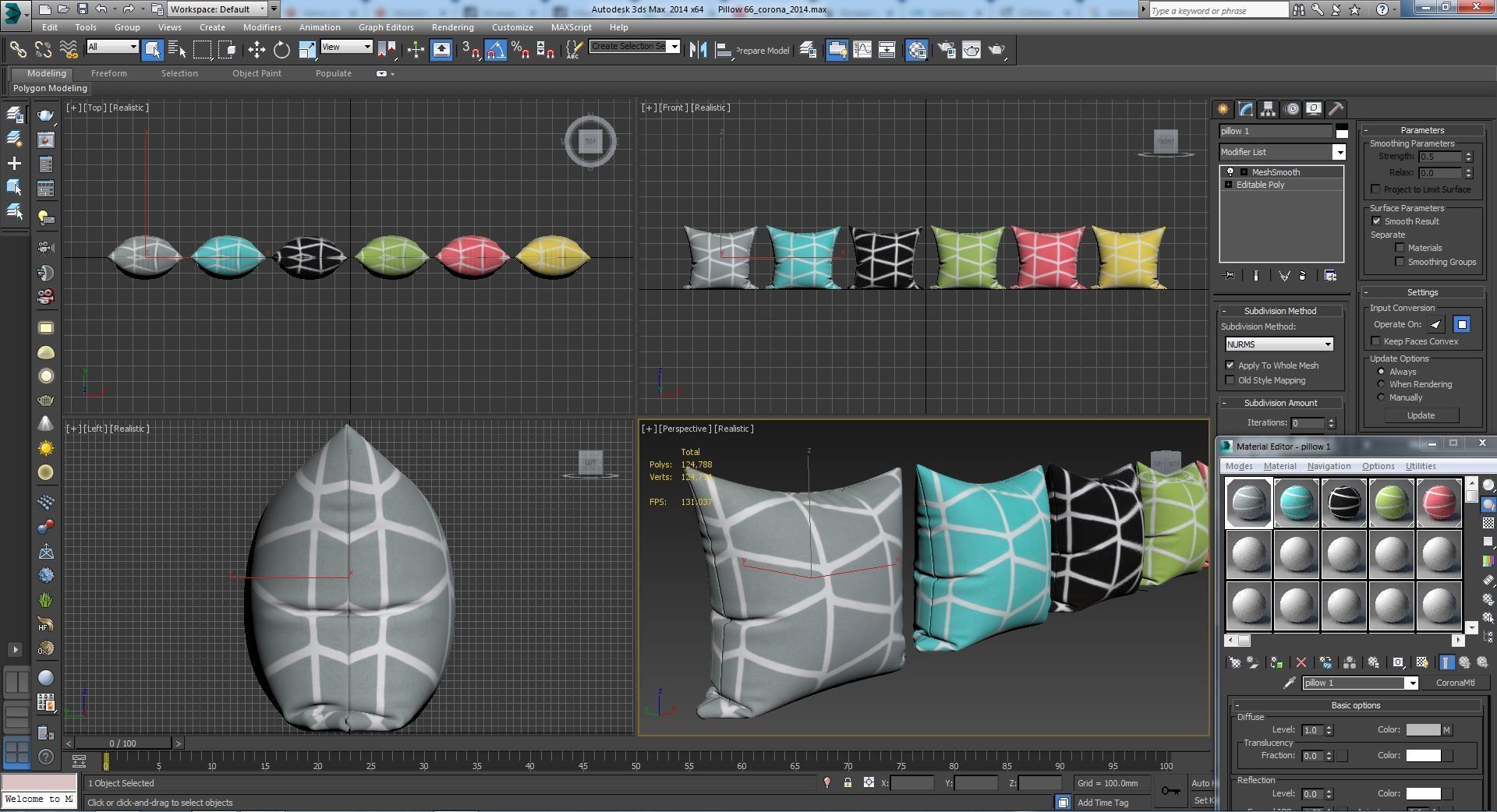This screenshot has width=1497, height=812.
Task: Open the View reference coordinate dropdown
Action: [x=346, y=47]
